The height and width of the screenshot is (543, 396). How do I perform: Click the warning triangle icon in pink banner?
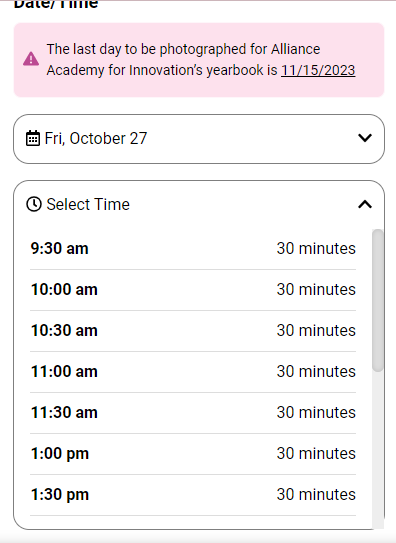click(x=31, y=59)
